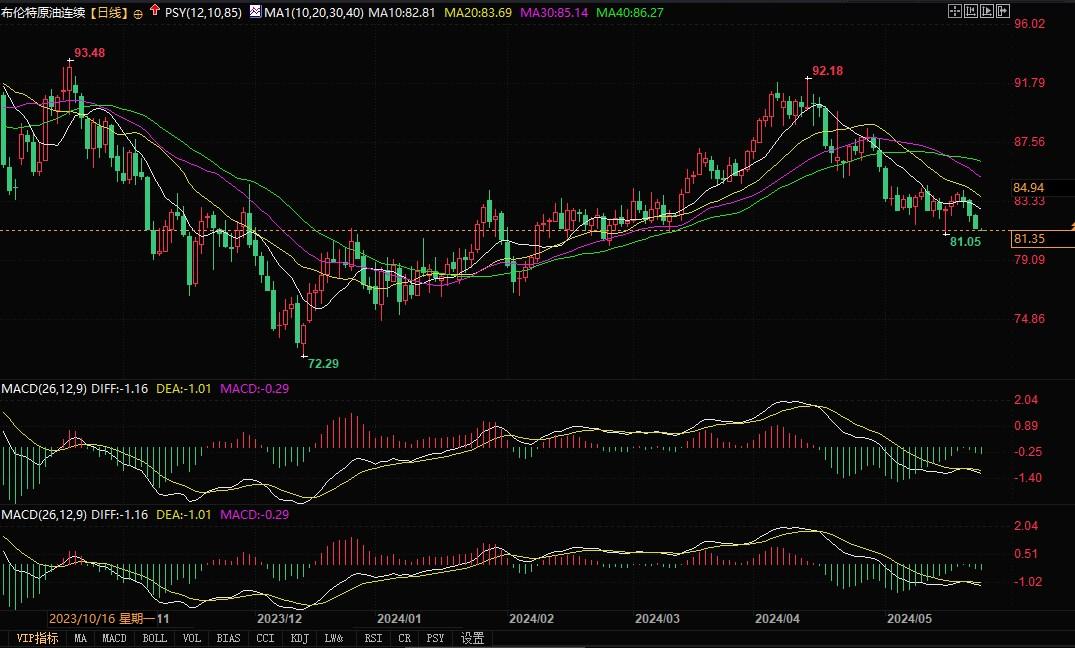
Task: Click the 2024/02 date axis label
Action: (x=531, y=619)
